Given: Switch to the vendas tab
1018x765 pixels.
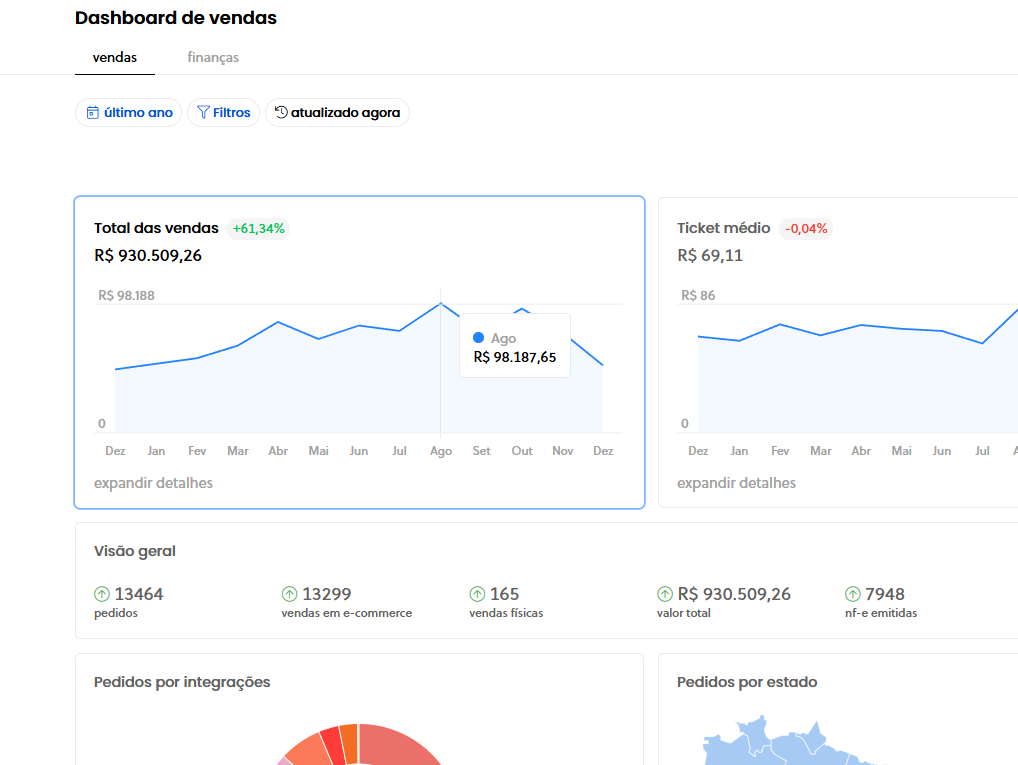Looking at the screenshot, I should tap(115, 57).
